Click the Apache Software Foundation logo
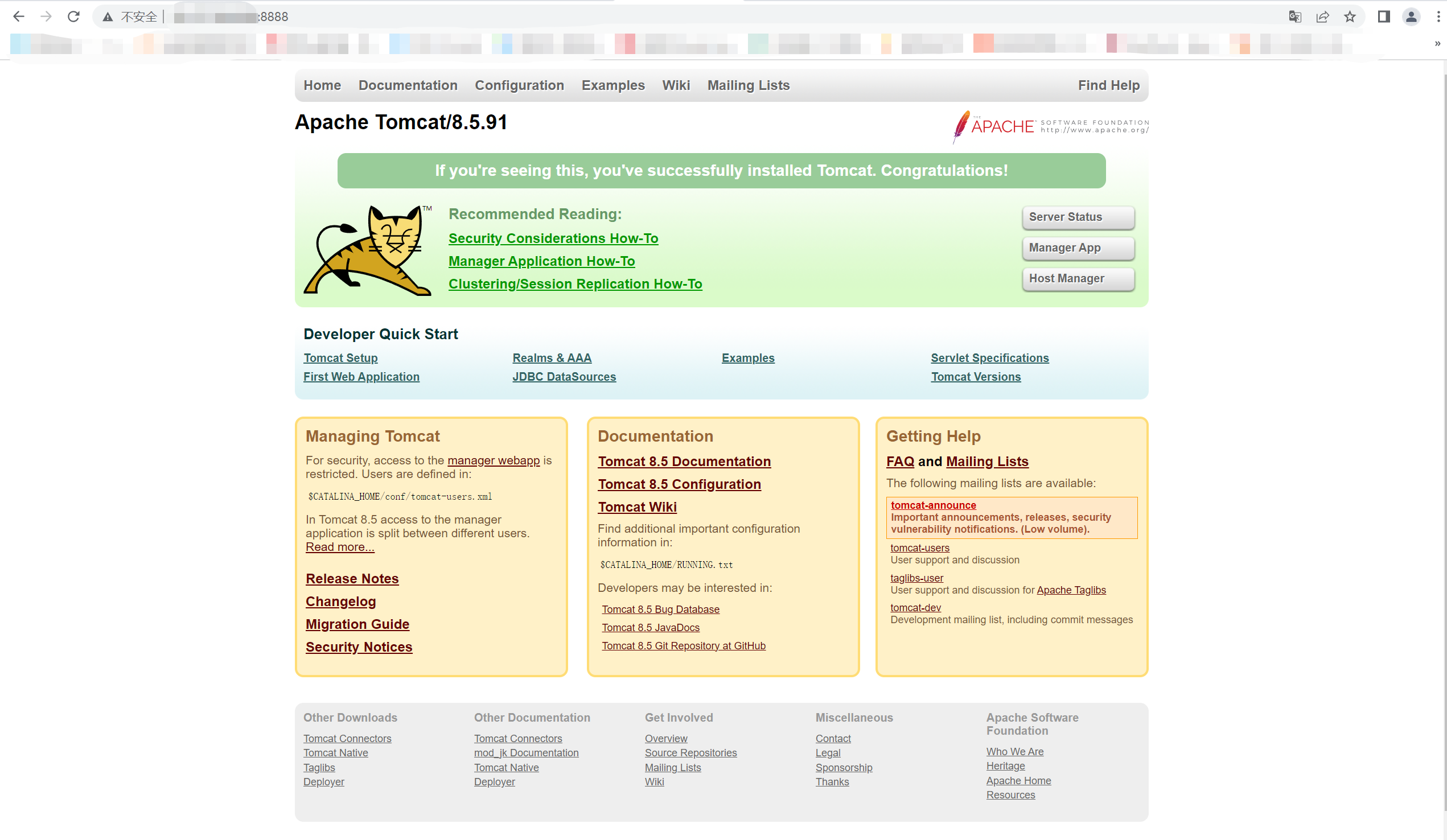Image resolution: width=1447 pixels, height=840 pixels. [1051, 126]
